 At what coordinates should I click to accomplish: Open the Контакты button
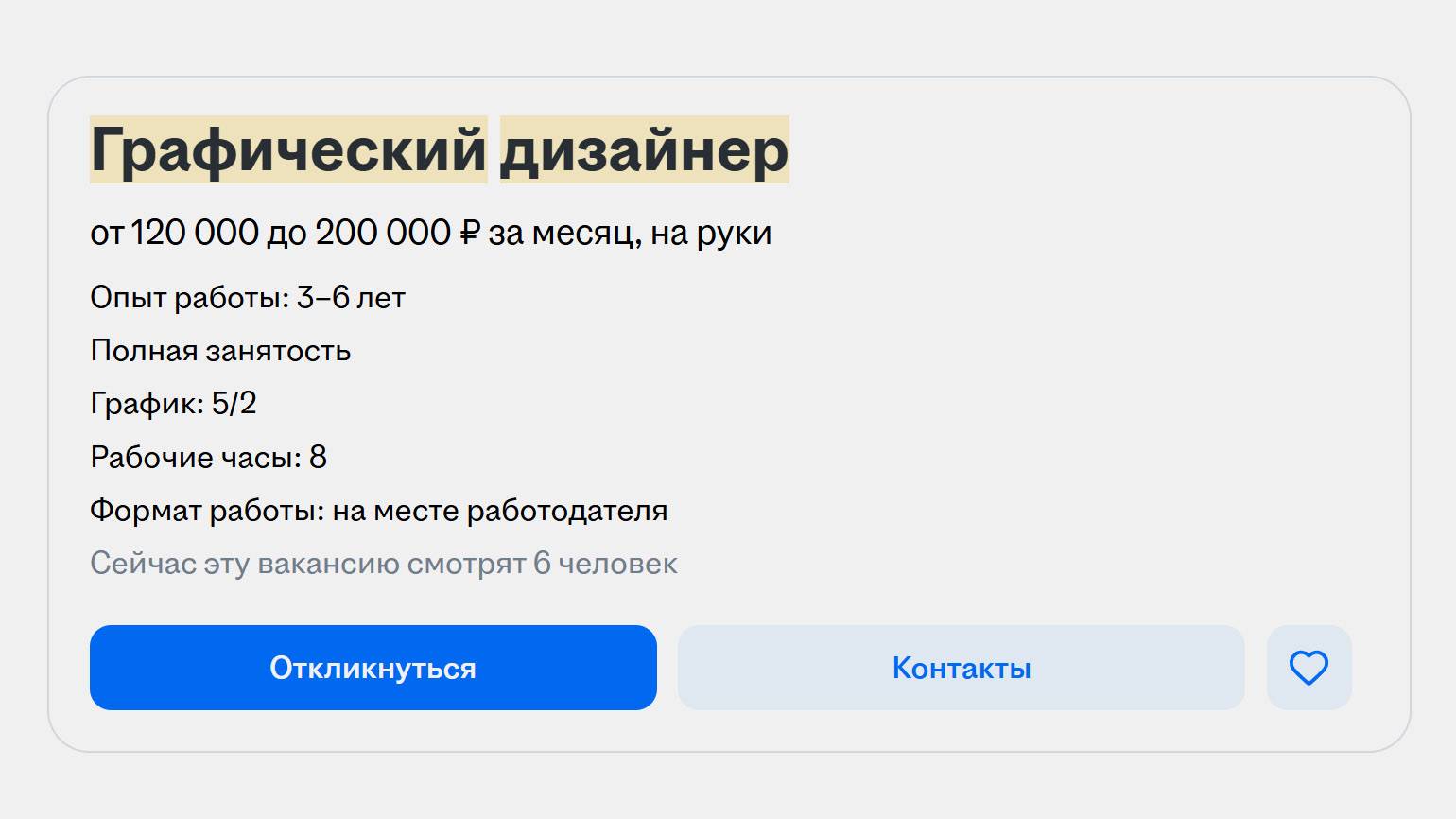961,668
